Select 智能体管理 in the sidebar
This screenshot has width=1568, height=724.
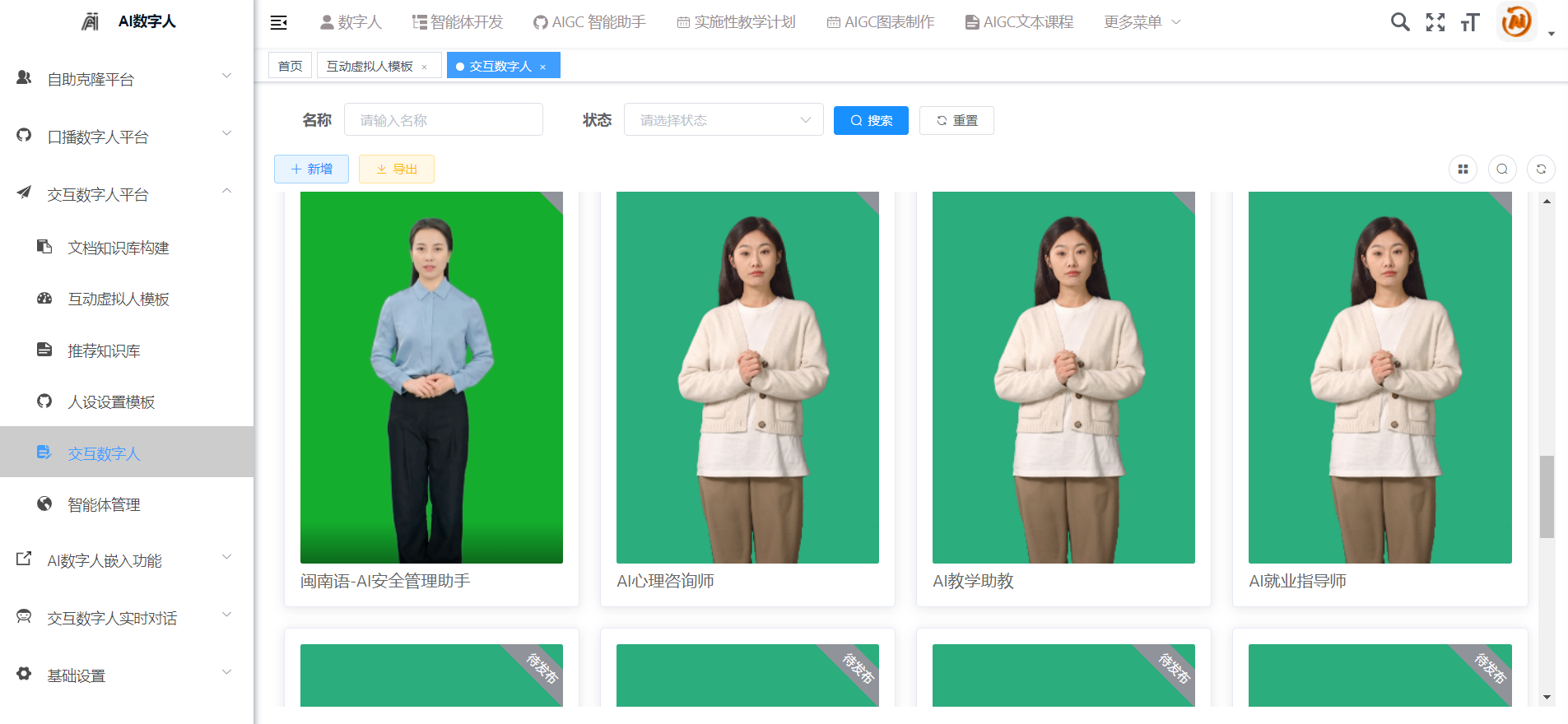tap(127, 504)
